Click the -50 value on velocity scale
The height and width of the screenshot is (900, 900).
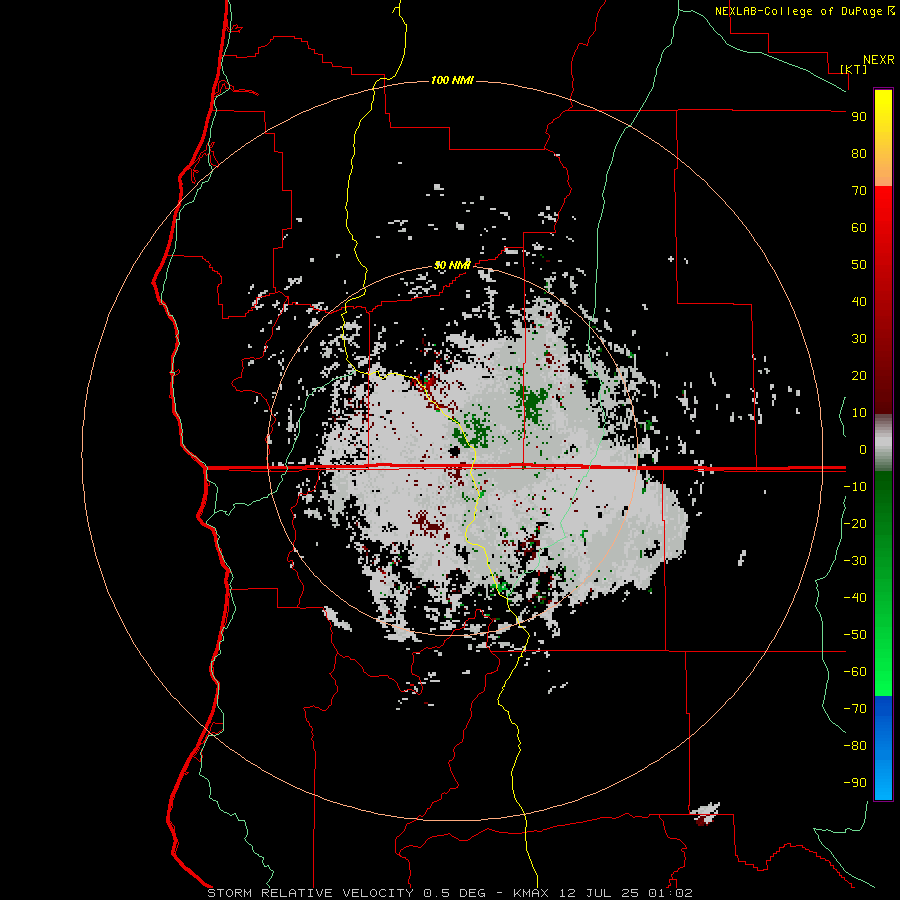pyautogui.click(x=855, y=635)
